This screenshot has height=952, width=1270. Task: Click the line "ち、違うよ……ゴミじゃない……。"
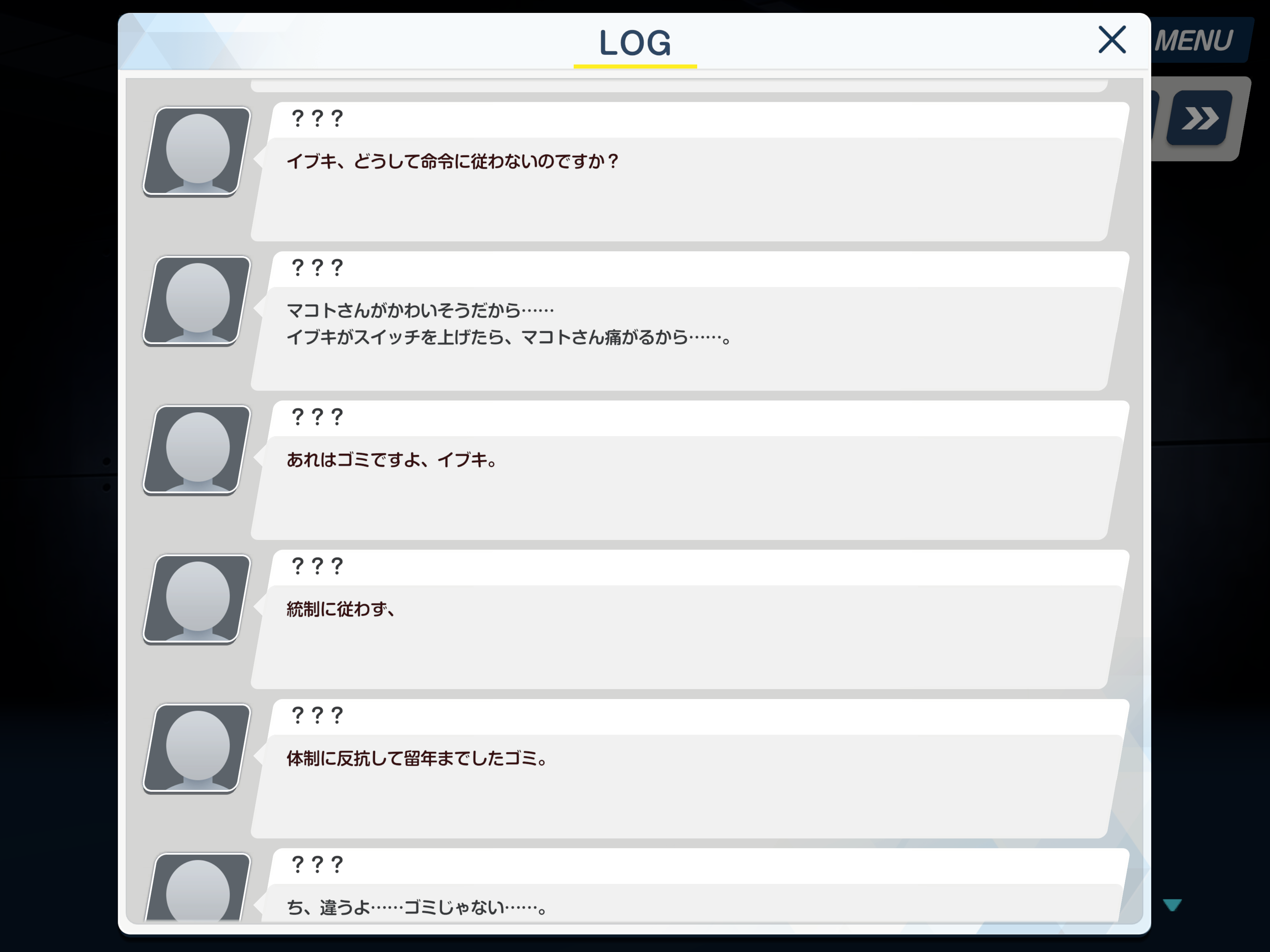pyautogui.click(x=417, y=908)
